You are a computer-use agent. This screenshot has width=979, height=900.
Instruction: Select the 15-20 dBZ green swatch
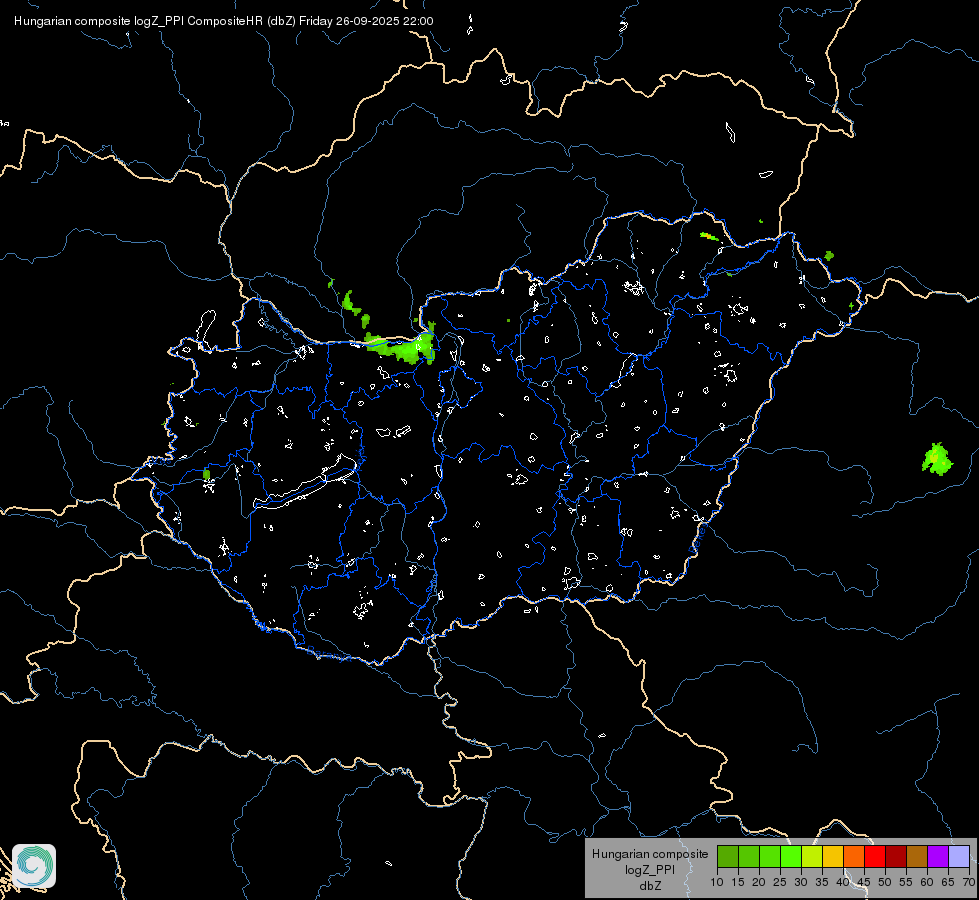coord(749,856)
